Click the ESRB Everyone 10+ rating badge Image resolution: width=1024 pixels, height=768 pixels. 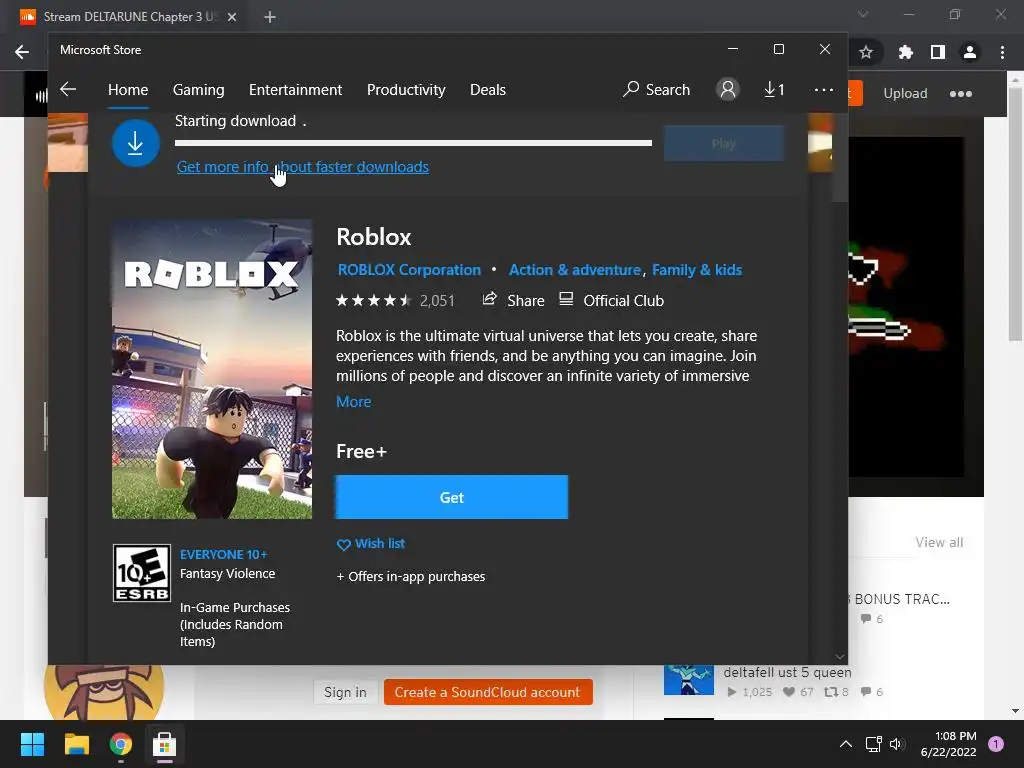(x=142, y=573)
